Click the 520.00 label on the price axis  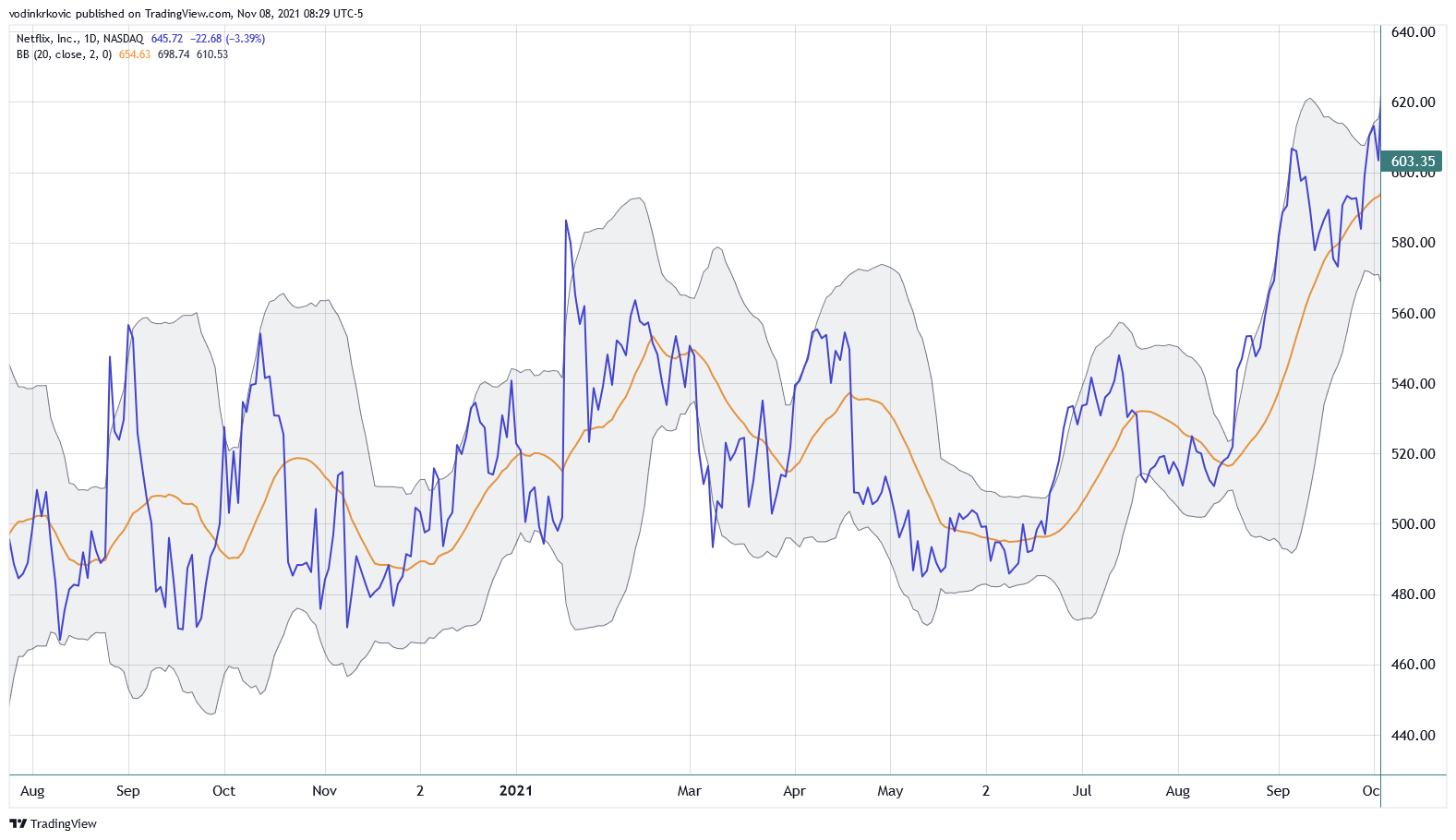click(1413, 454)
